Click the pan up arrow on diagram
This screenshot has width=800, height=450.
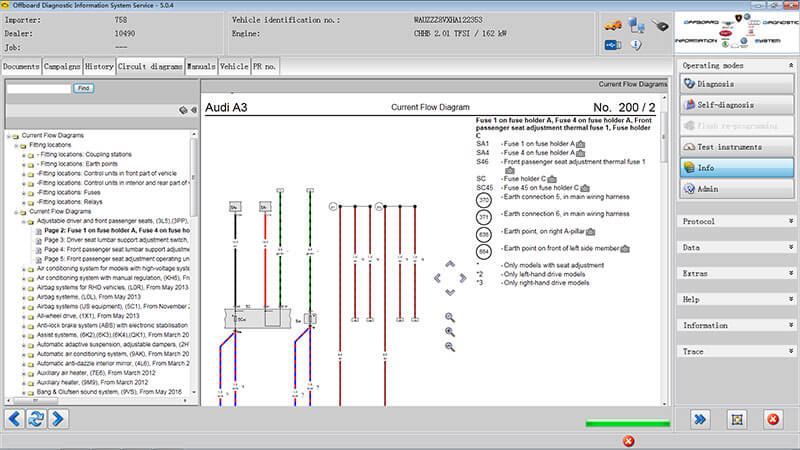click(449, 264)
